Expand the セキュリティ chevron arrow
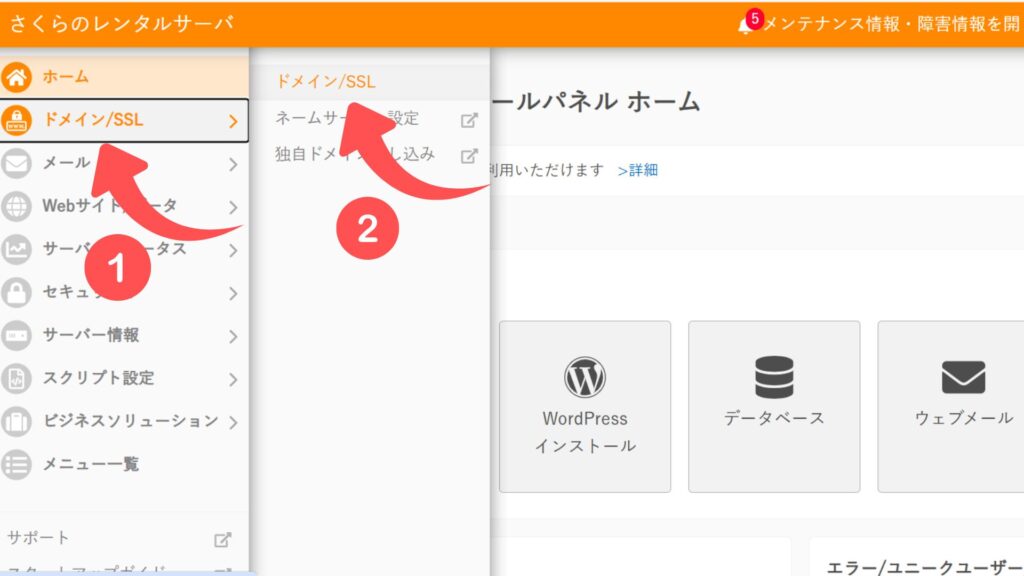 pos(233,293)
